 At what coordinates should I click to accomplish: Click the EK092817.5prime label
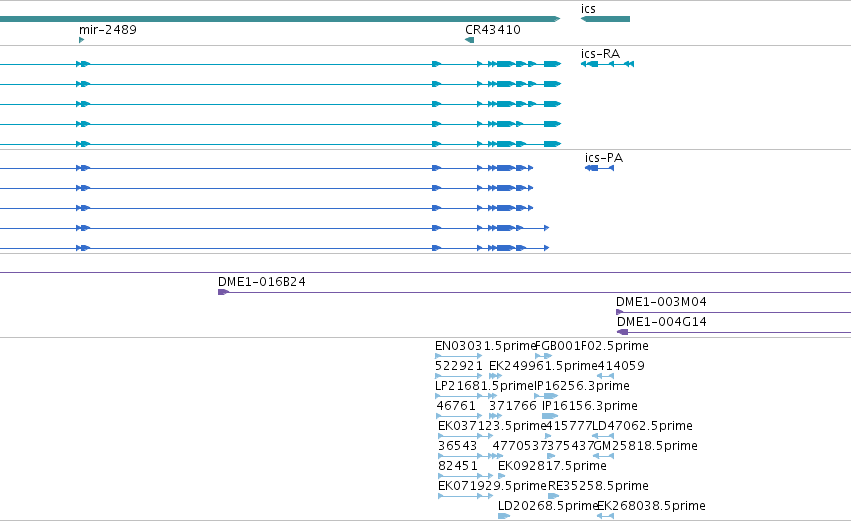(552, 466)
